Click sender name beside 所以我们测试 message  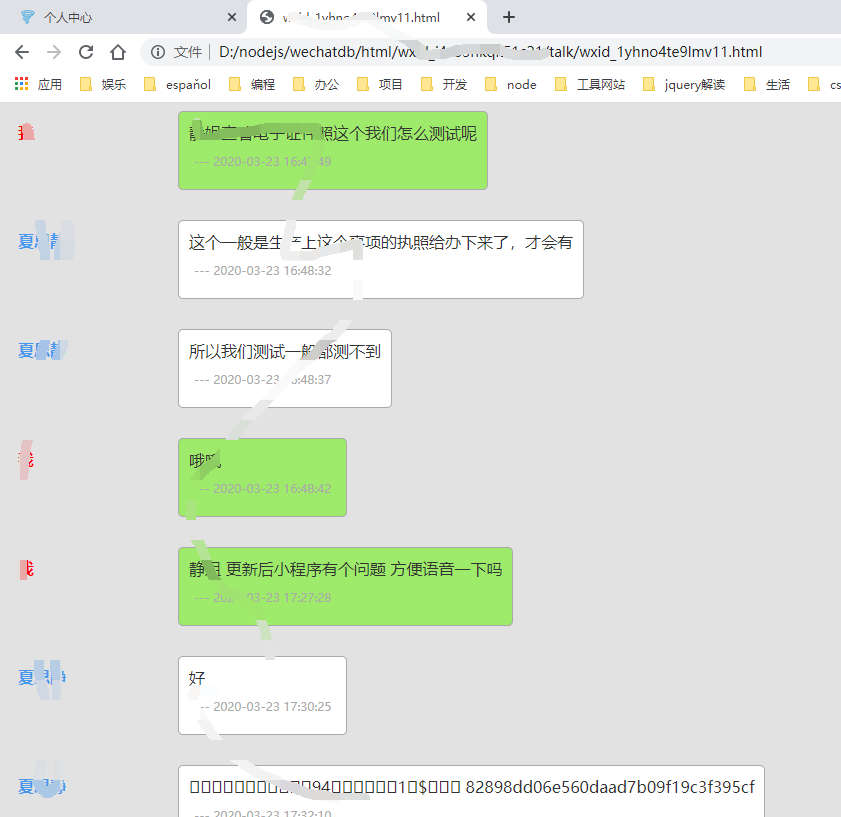point(40,350)
